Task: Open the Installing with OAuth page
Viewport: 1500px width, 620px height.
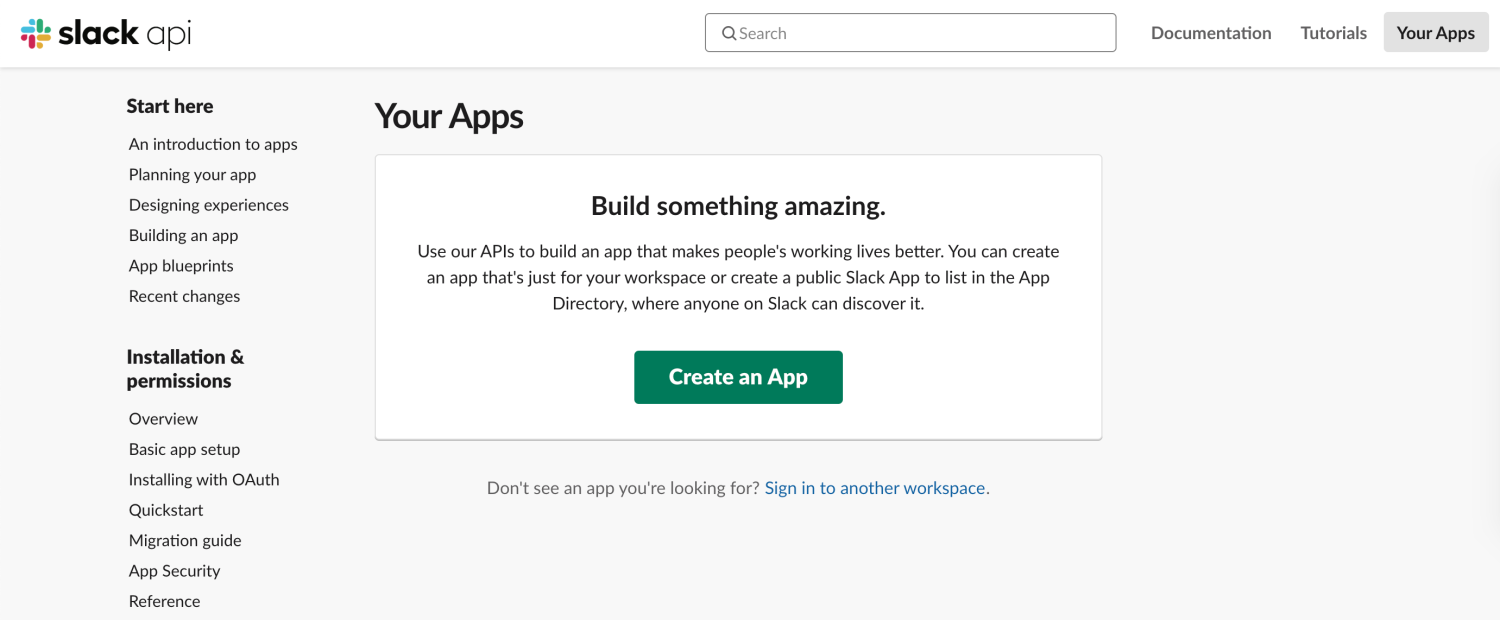Action: [204, 479]
